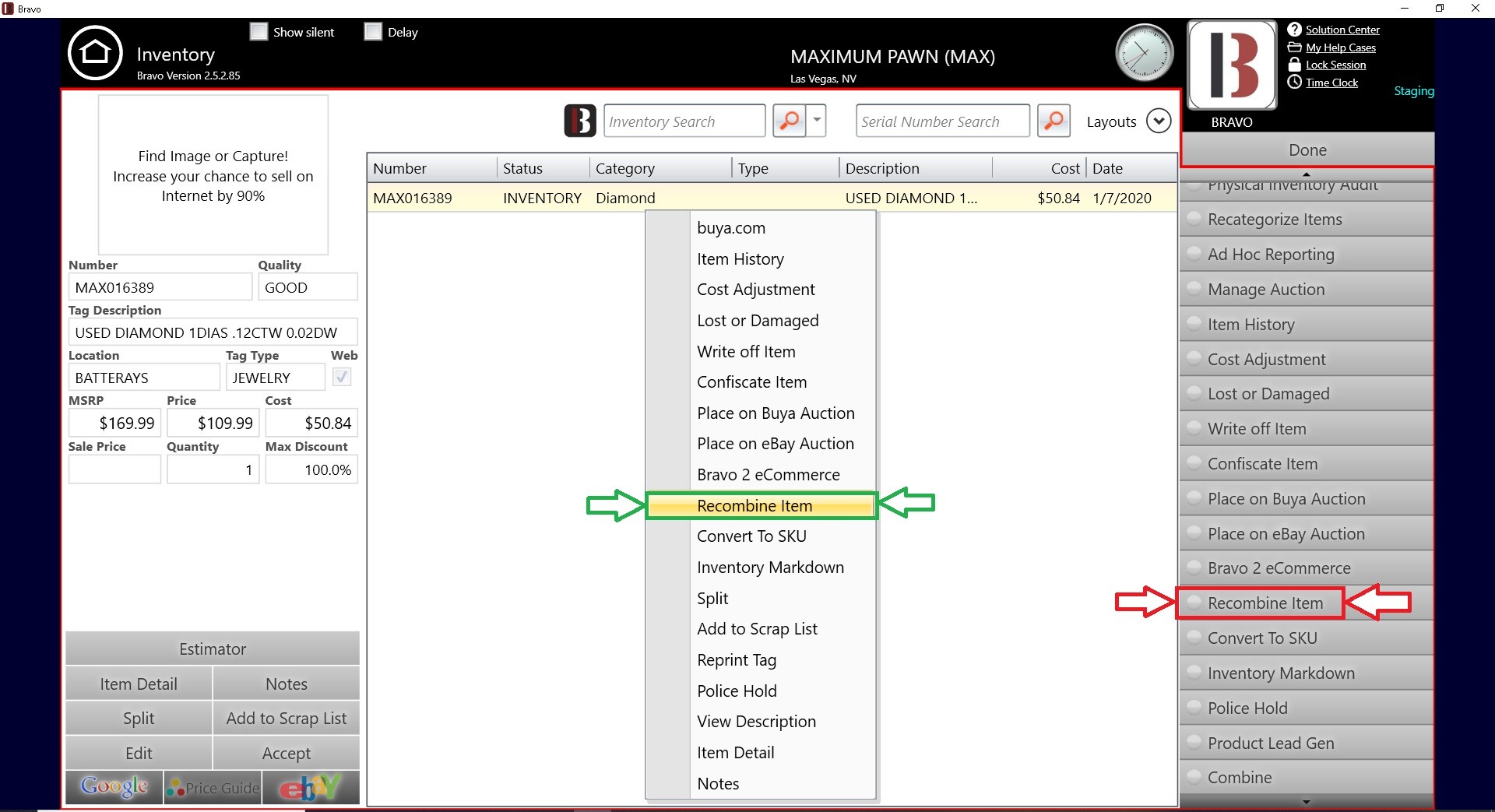The width and height of the screenshot is (1495, 812).
Task: Click the Accept button
Action: (x=286, y=753)
